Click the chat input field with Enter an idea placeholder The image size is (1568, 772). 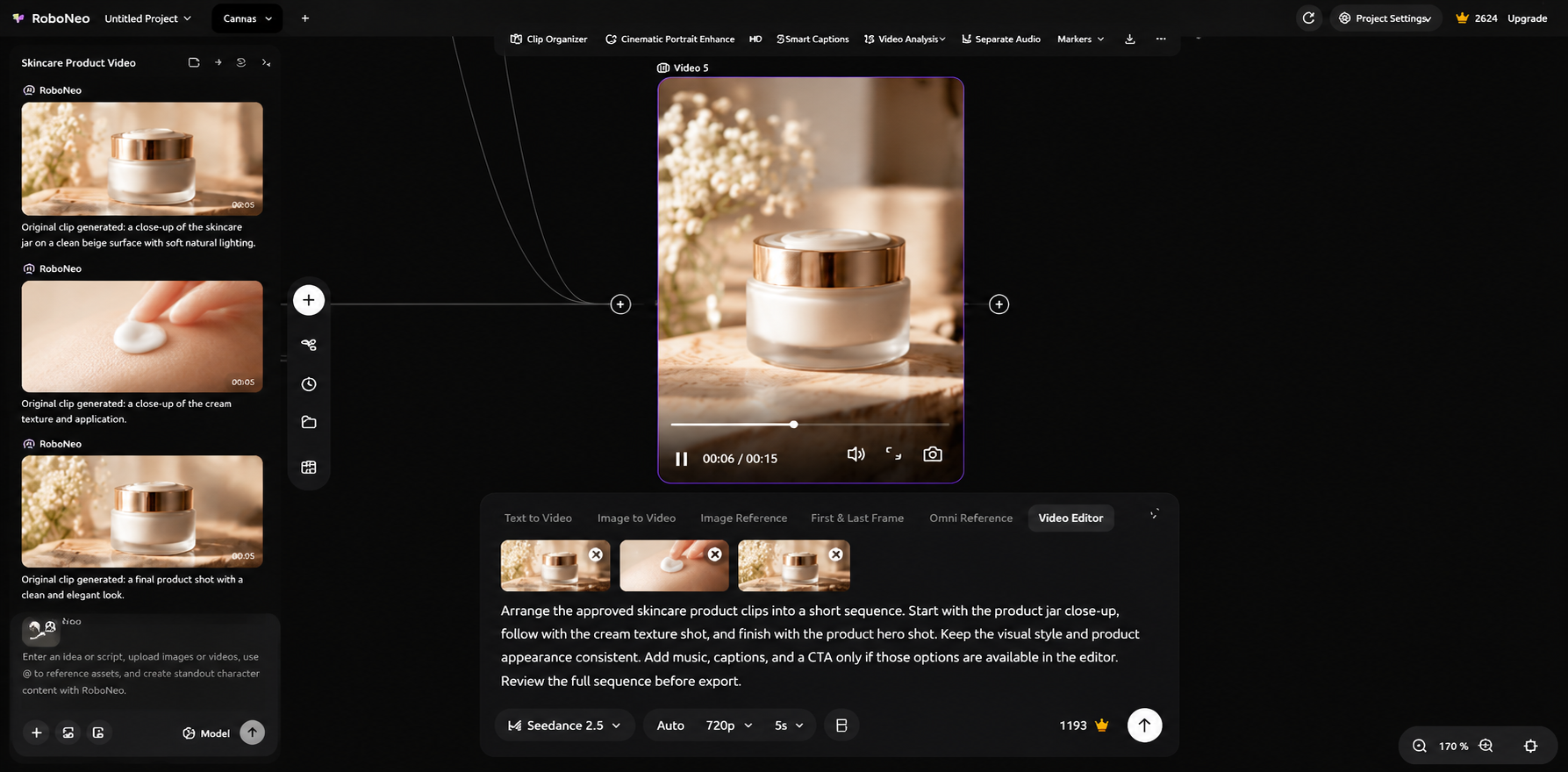click(x=142, y=674)
